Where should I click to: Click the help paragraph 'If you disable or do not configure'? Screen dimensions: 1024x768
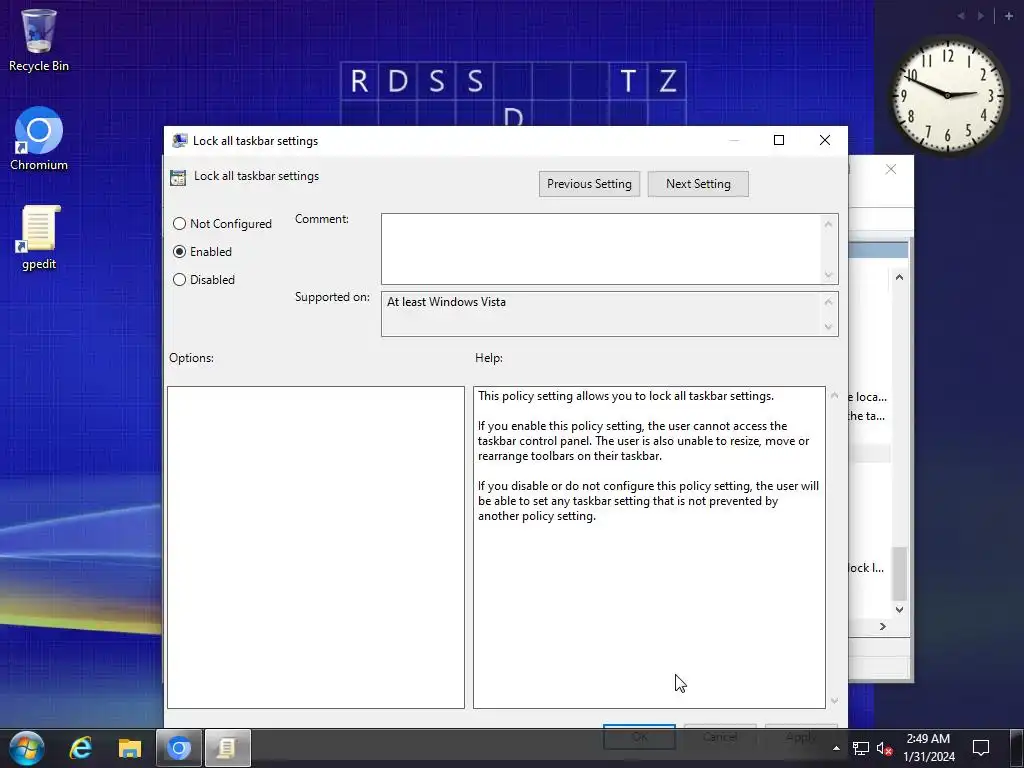coord(648,501)
